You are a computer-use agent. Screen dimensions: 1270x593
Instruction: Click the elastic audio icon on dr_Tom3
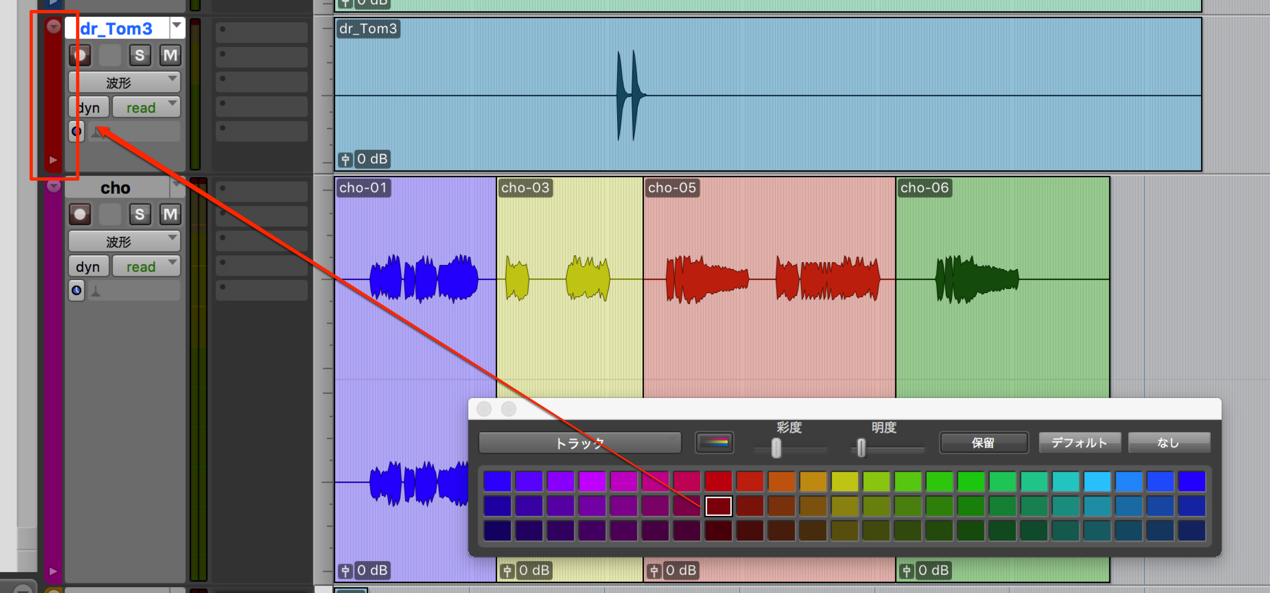[77, 131]
